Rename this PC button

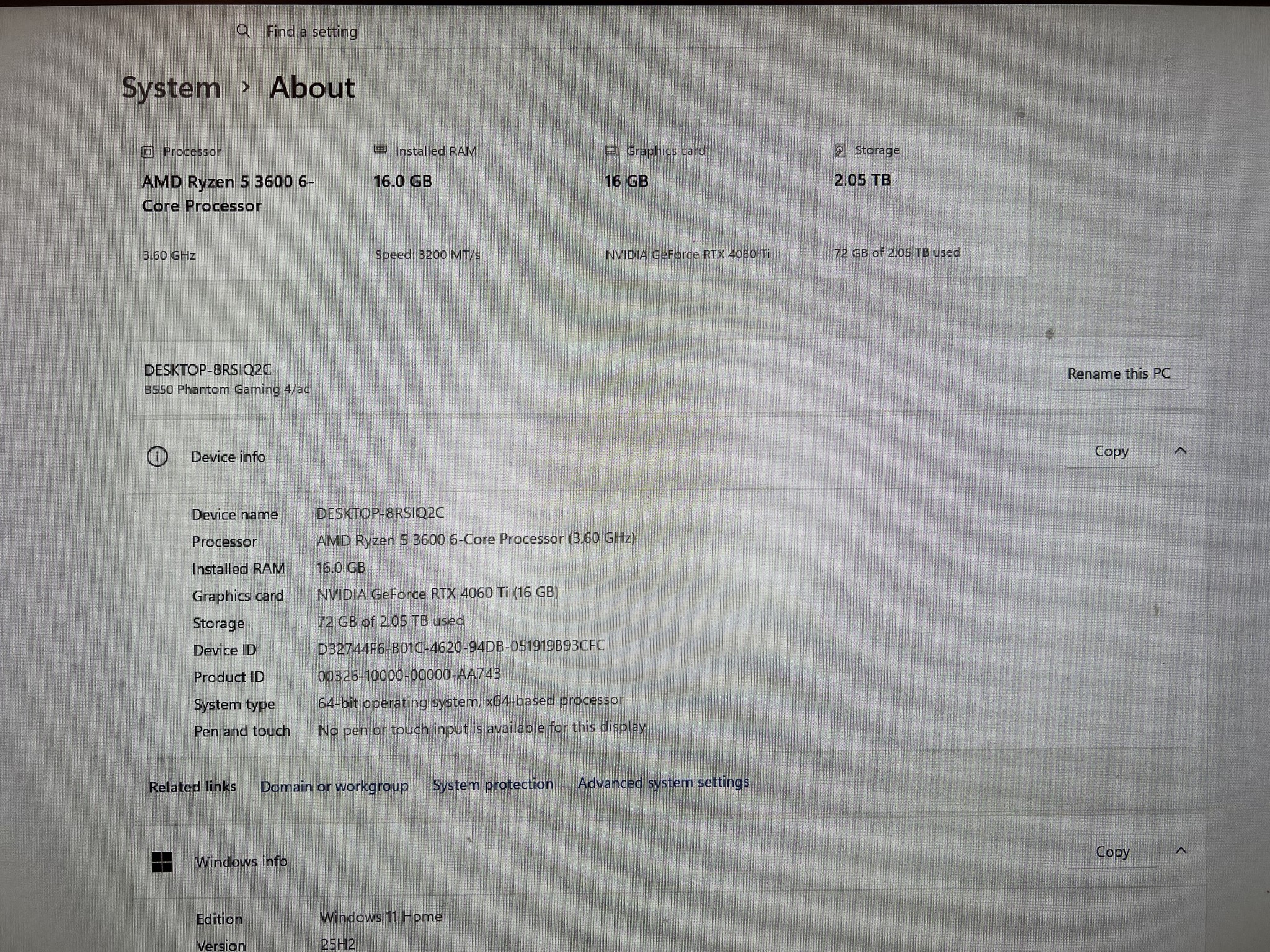point(1119,374)
